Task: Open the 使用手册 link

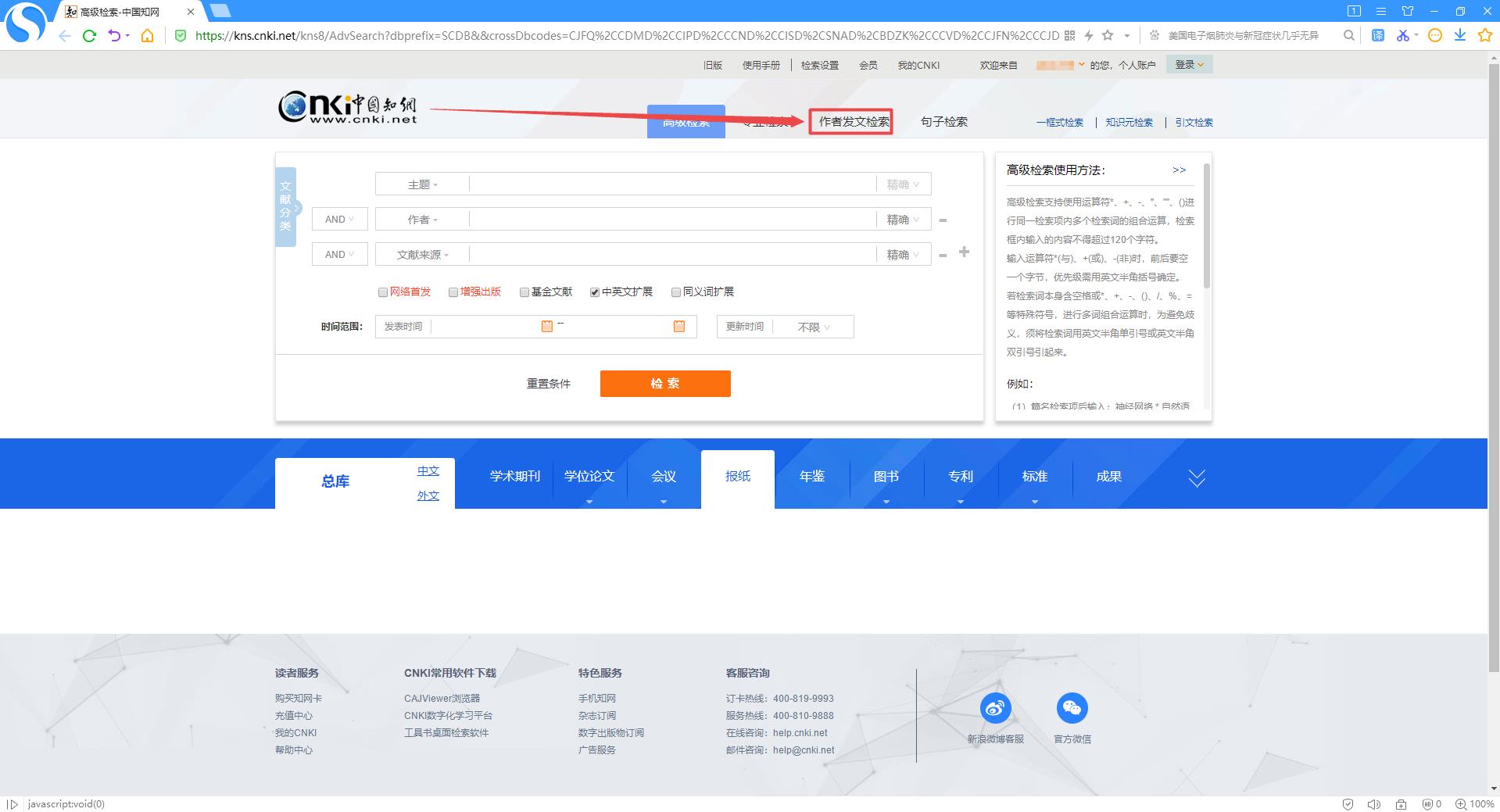Action: [x=761, y=66]
